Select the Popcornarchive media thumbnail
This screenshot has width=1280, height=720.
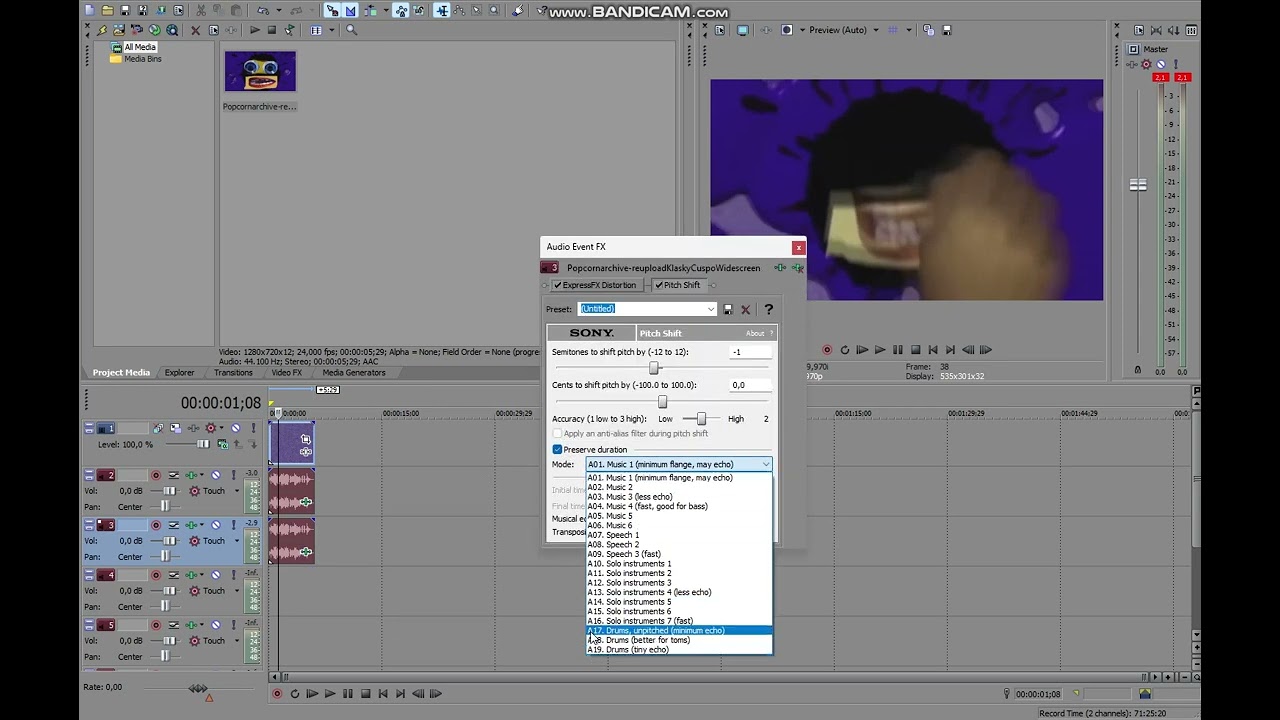260,71
